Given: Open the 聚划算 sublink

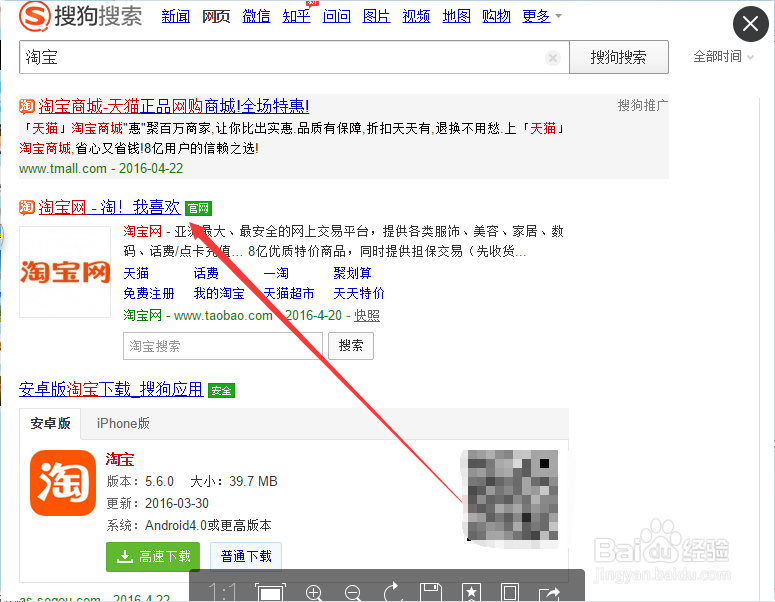Looking at the screenshot, I should [x=352, y=273].
